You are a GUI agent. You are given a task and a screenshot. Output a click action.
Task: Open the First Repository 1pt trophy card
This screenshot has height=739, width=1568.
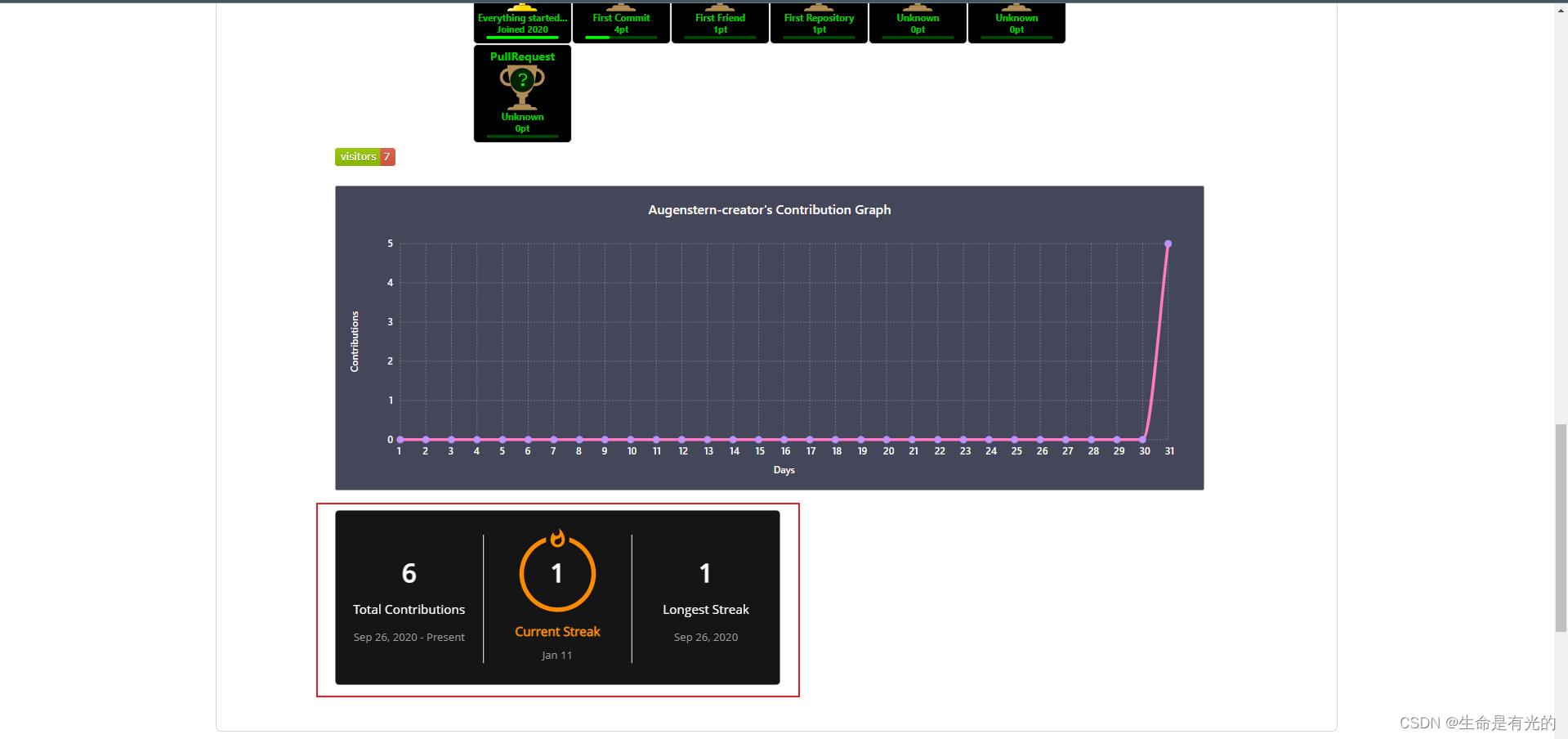pos(819,22)
